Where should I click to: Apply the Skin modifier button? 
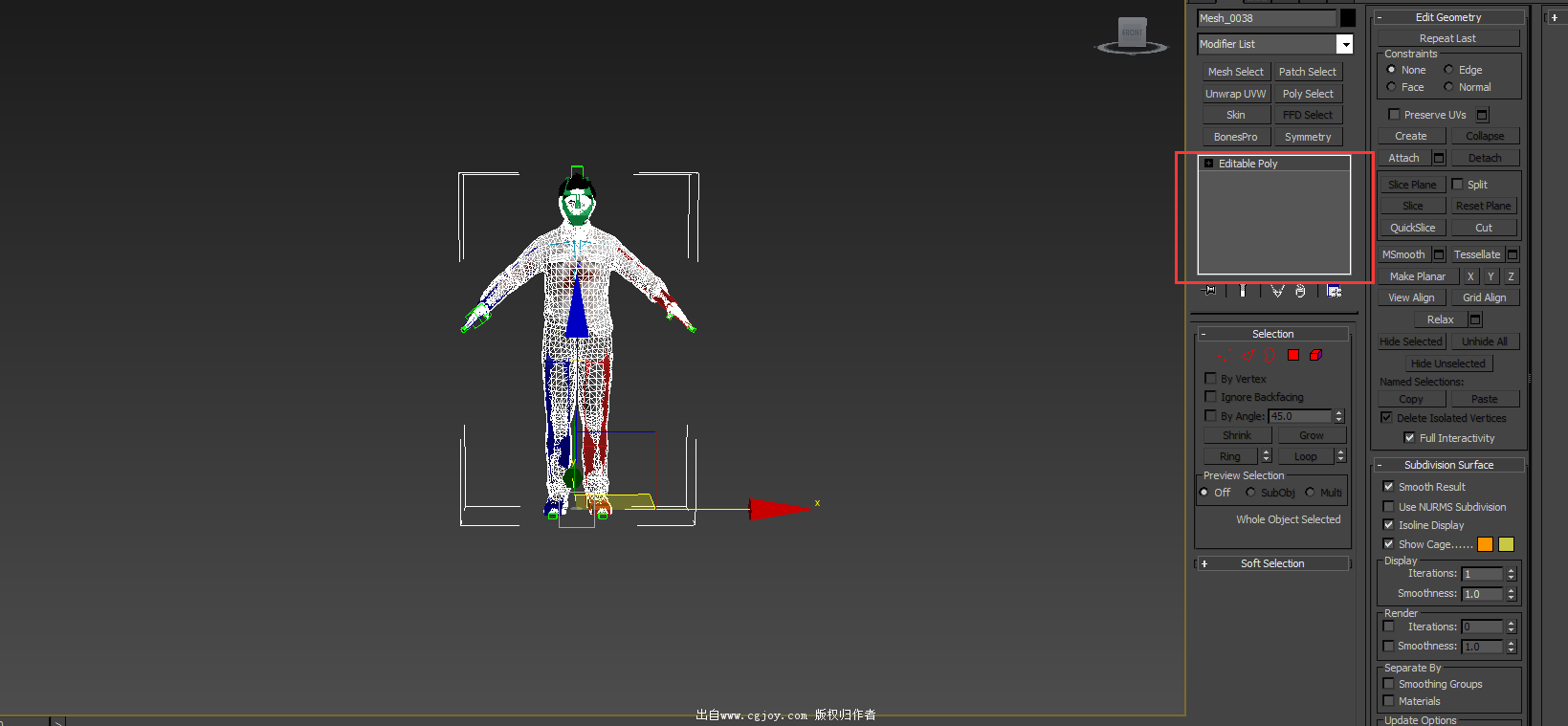coord(1235,115)
